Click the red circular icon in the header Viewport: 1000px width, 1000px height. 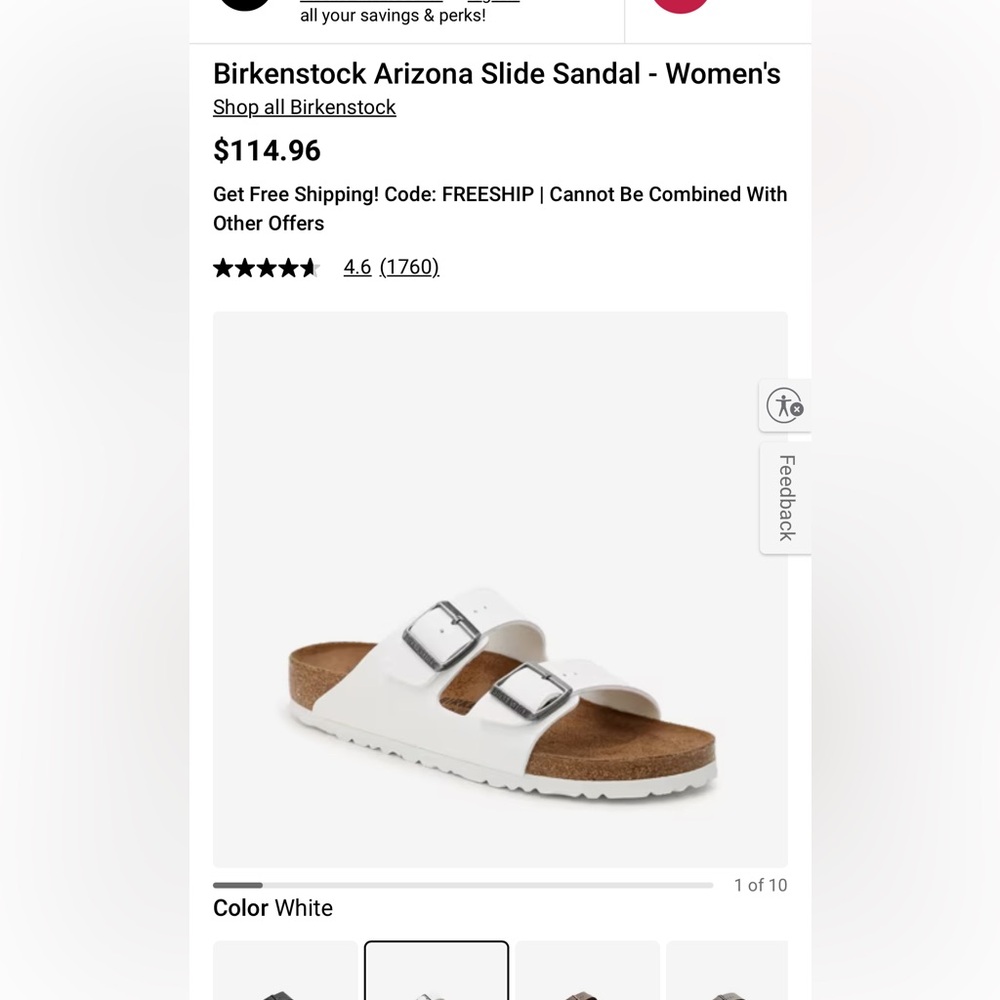681,4
